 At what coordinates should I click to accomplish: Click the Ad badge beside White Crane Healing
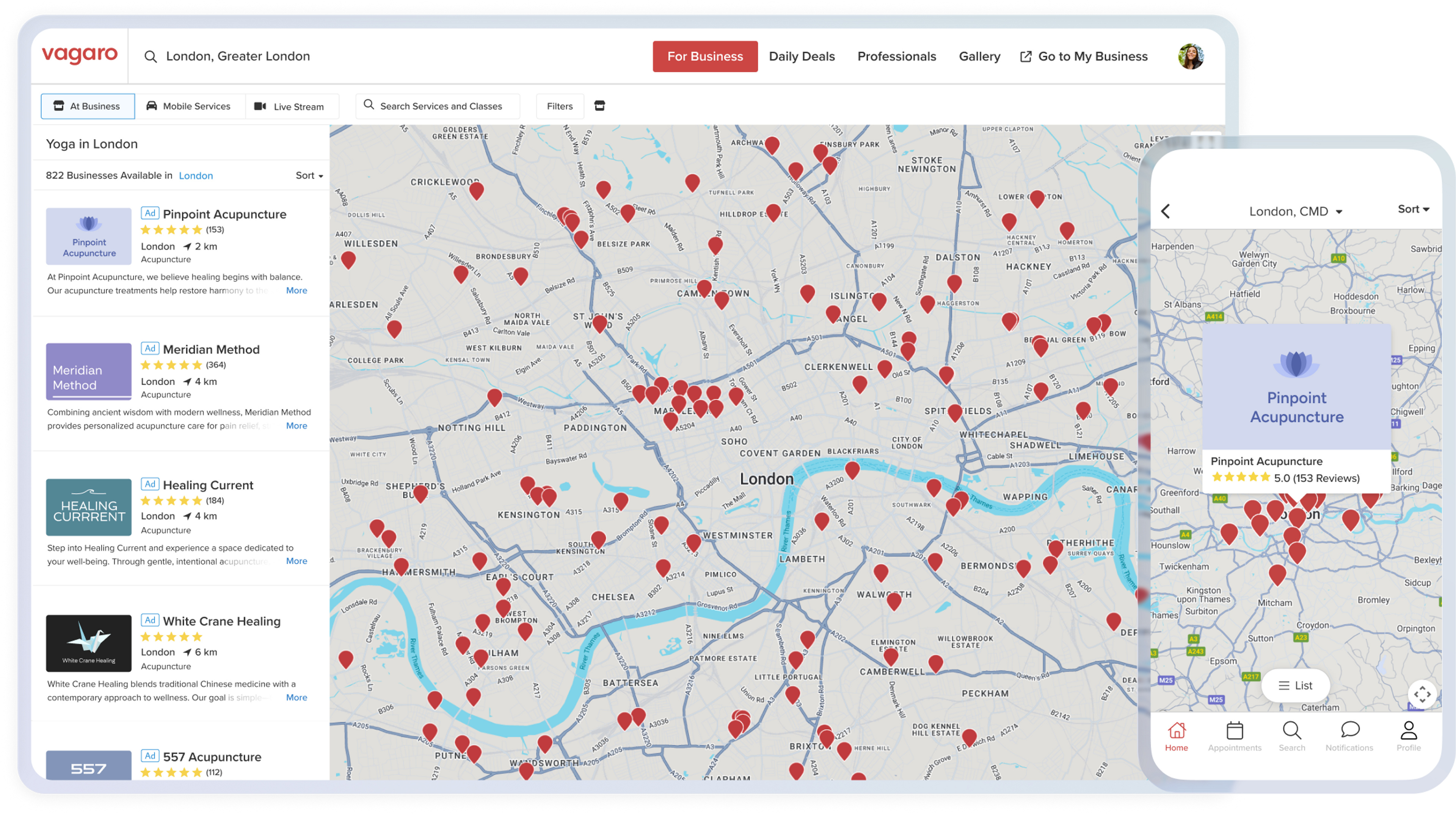pos(150,620)
